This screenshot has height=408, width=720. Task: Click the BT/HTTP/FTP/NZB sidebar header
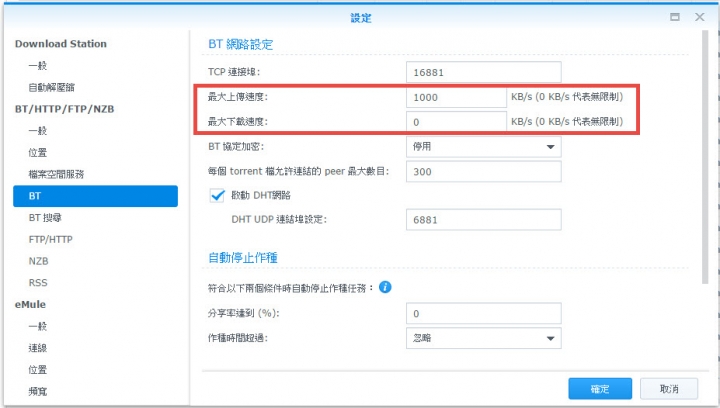tap(64, 109)
